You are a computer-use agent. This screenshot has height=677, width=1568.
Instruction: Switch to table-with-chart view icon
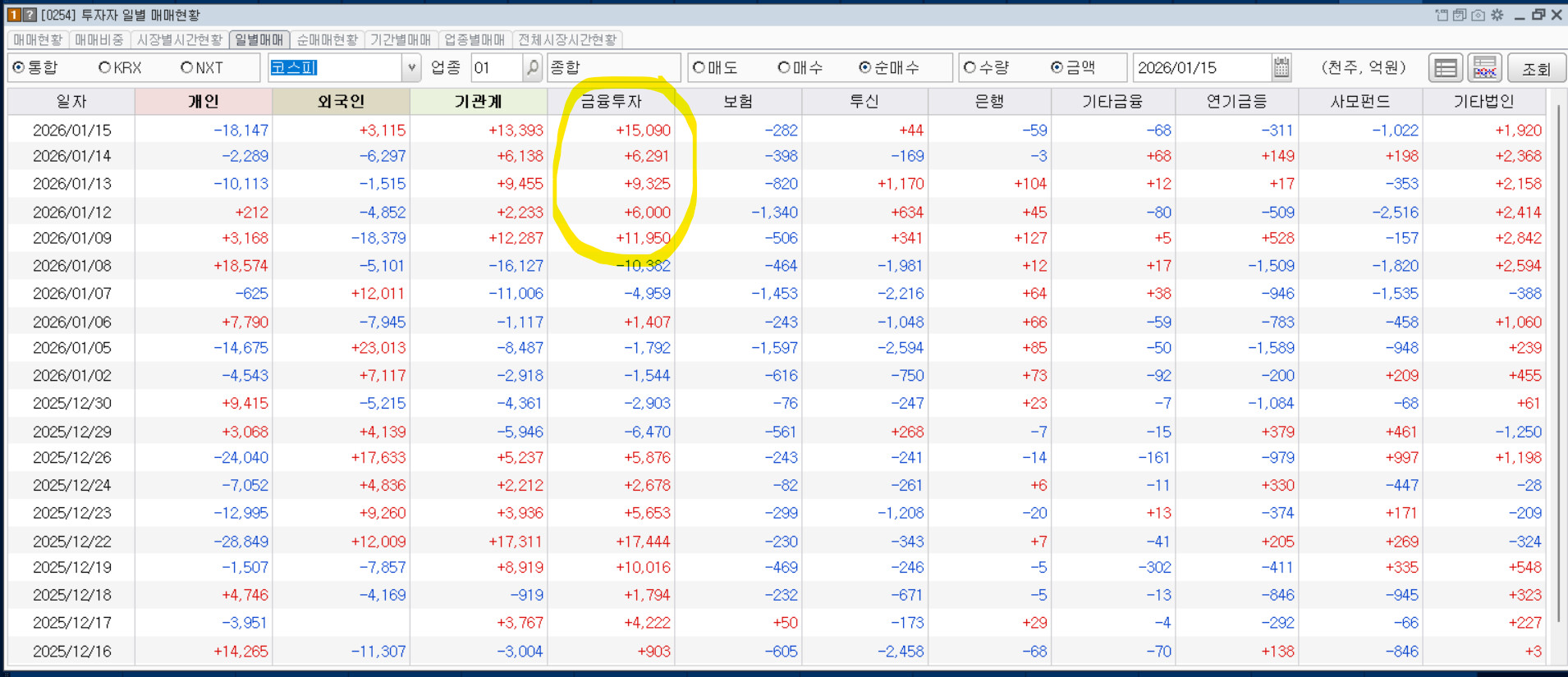click(x=1485, y=68)
